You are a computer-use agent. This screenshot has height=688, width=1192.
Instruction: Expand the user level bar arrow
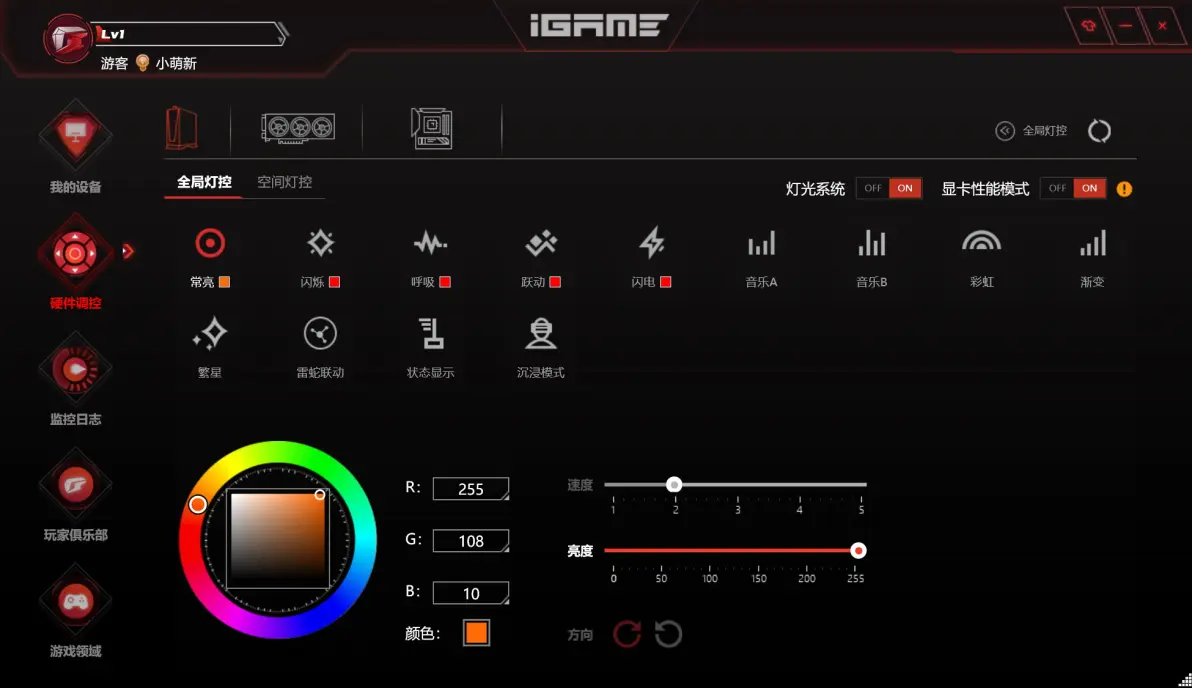282,33
